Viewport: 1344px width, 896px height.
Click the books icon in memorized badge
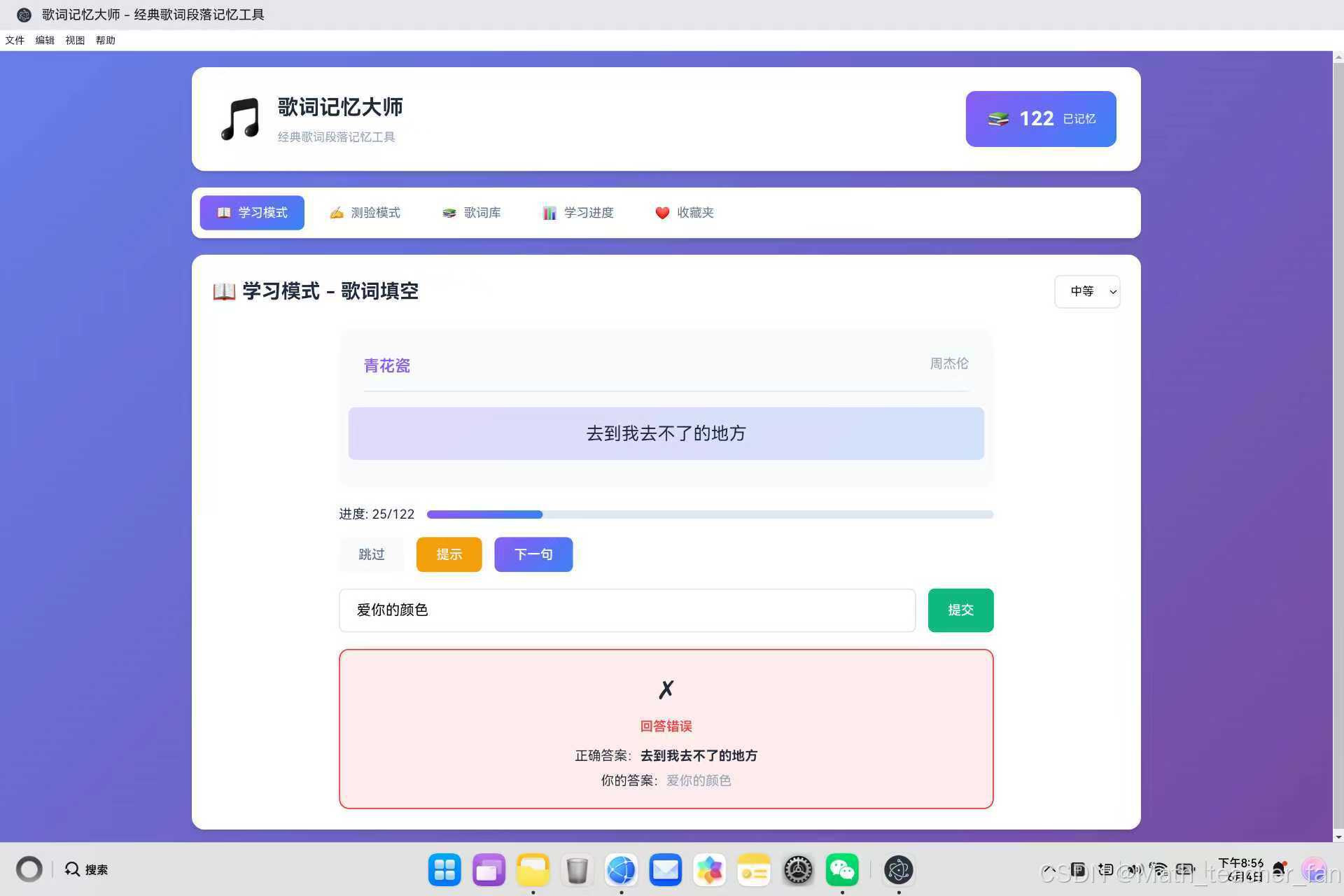[998, 119]
